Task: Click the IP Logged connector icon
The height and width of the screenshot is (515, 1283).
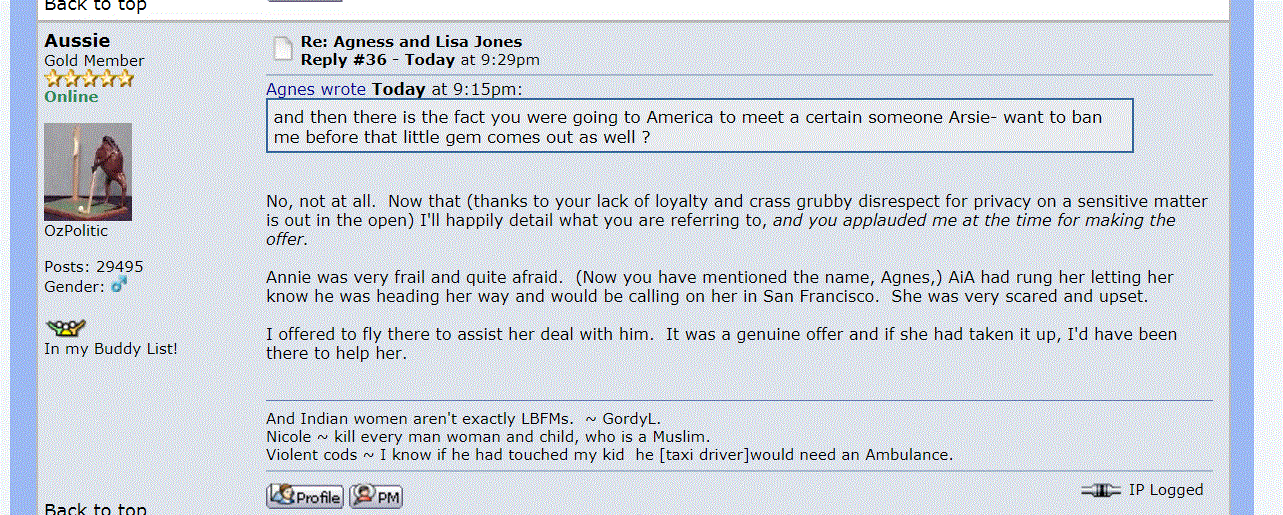Action: [1101, 490]
